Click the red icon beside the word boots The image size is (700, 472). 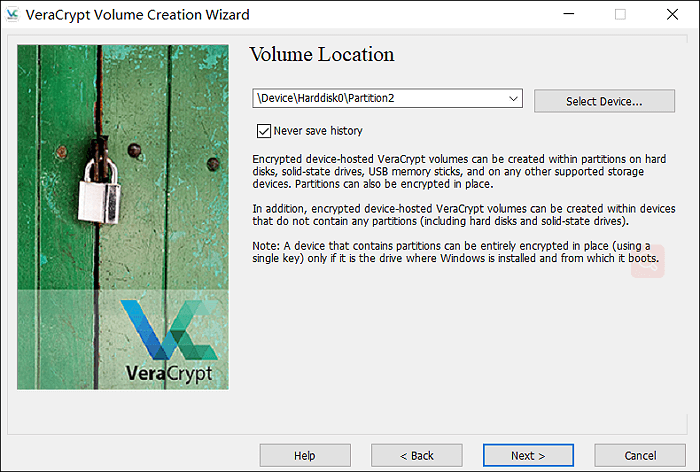[x=647, y=262]
